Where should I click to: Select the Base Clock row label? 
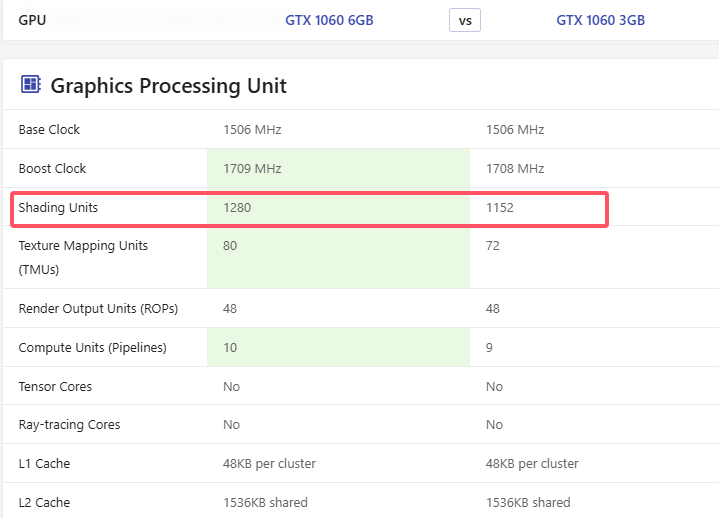(49, 130)
